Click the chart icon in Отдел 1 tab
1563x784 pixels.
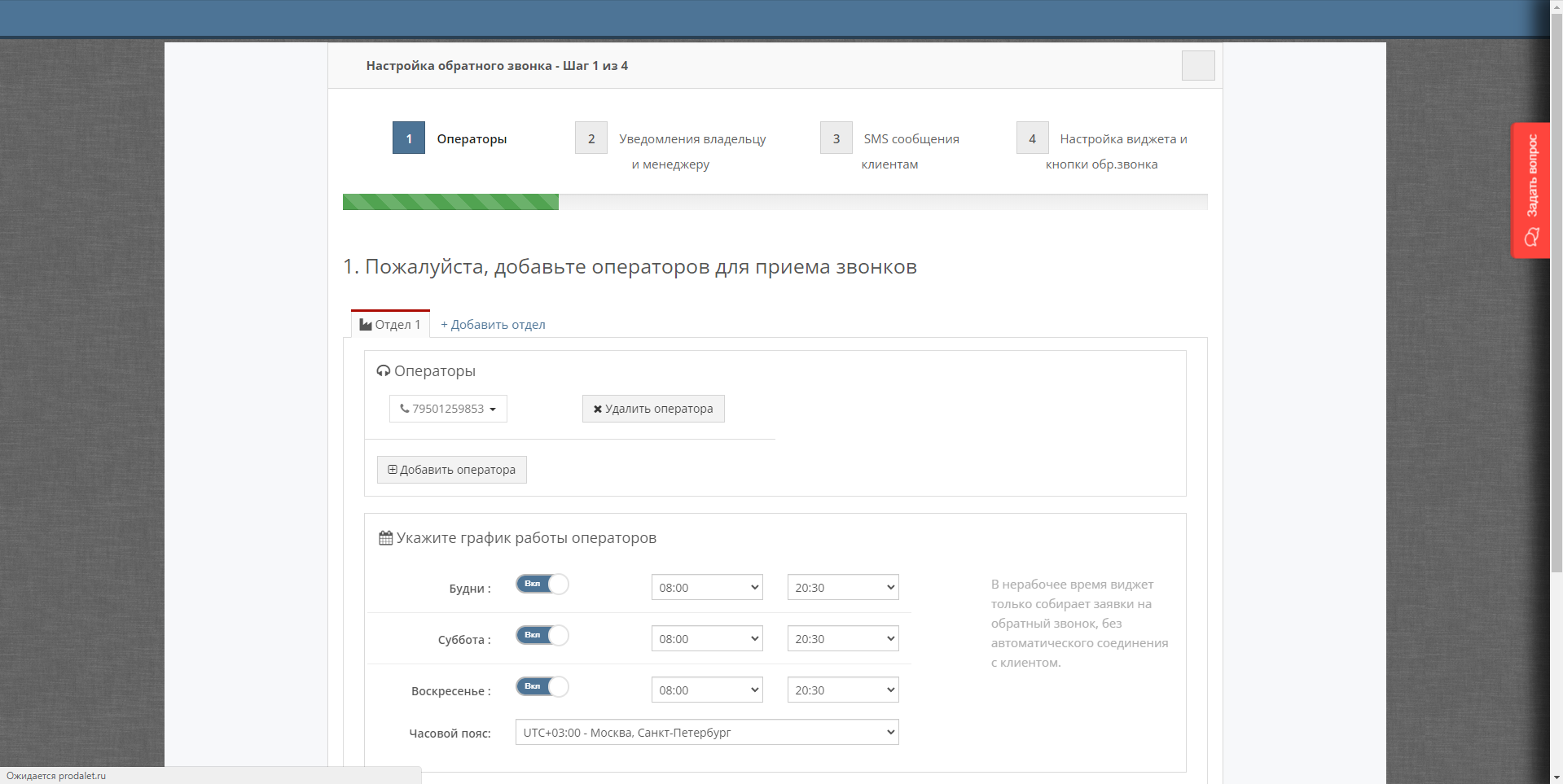366,325
